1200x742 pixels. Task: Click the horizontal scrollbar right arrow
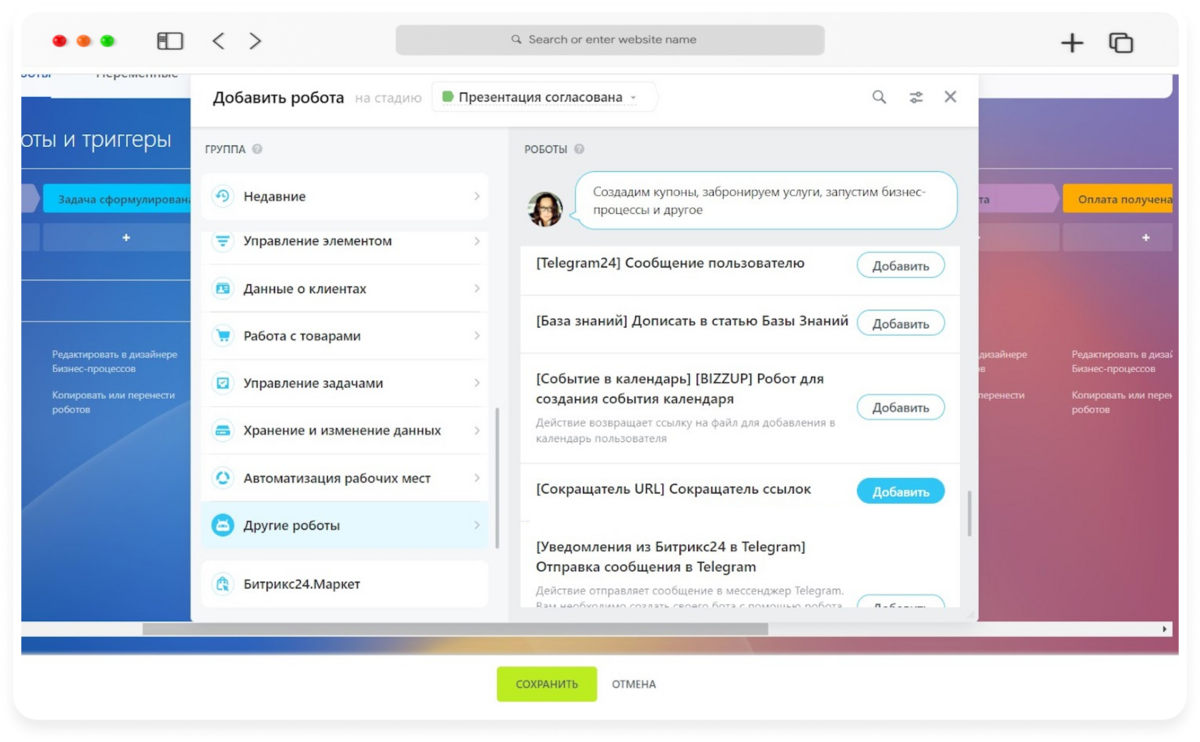click(1164, 629)
